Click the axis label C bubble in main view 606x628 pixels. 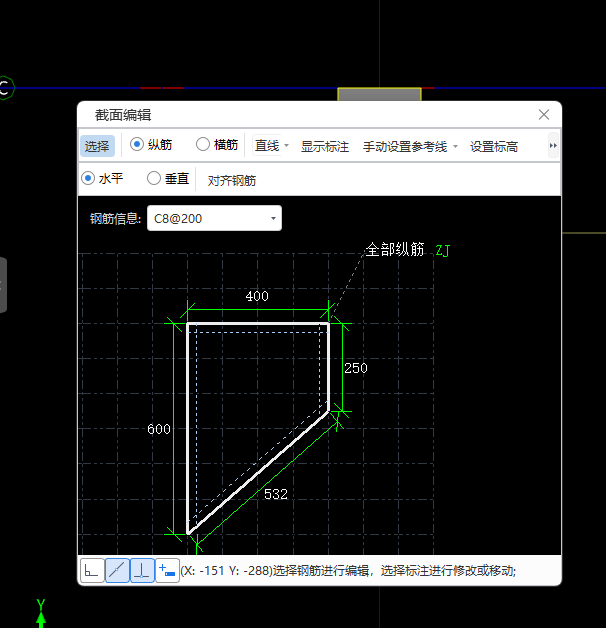pos(5,88)
